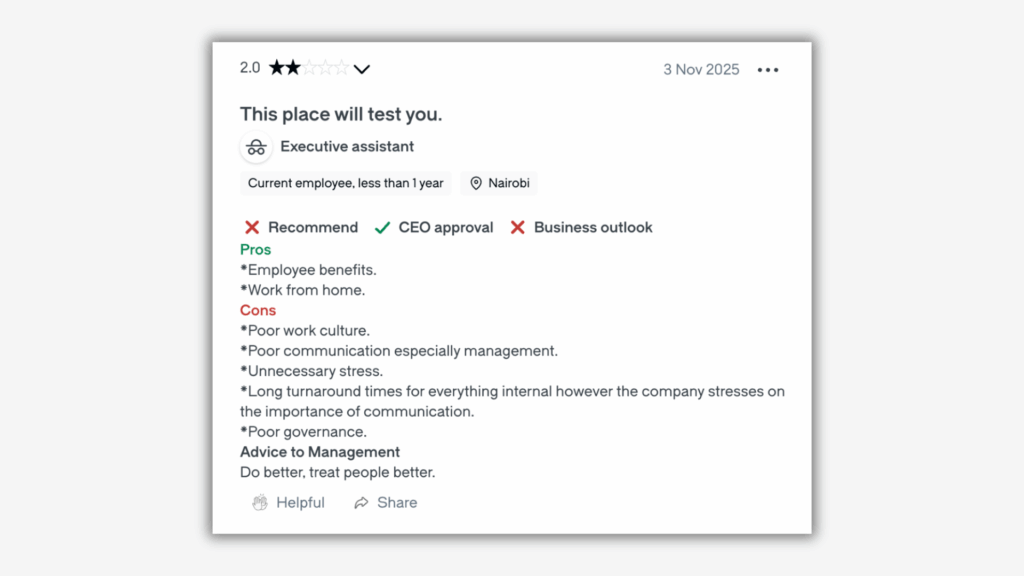Click the Executive assistant job title
1024x576 pixels.
[346, 146]
